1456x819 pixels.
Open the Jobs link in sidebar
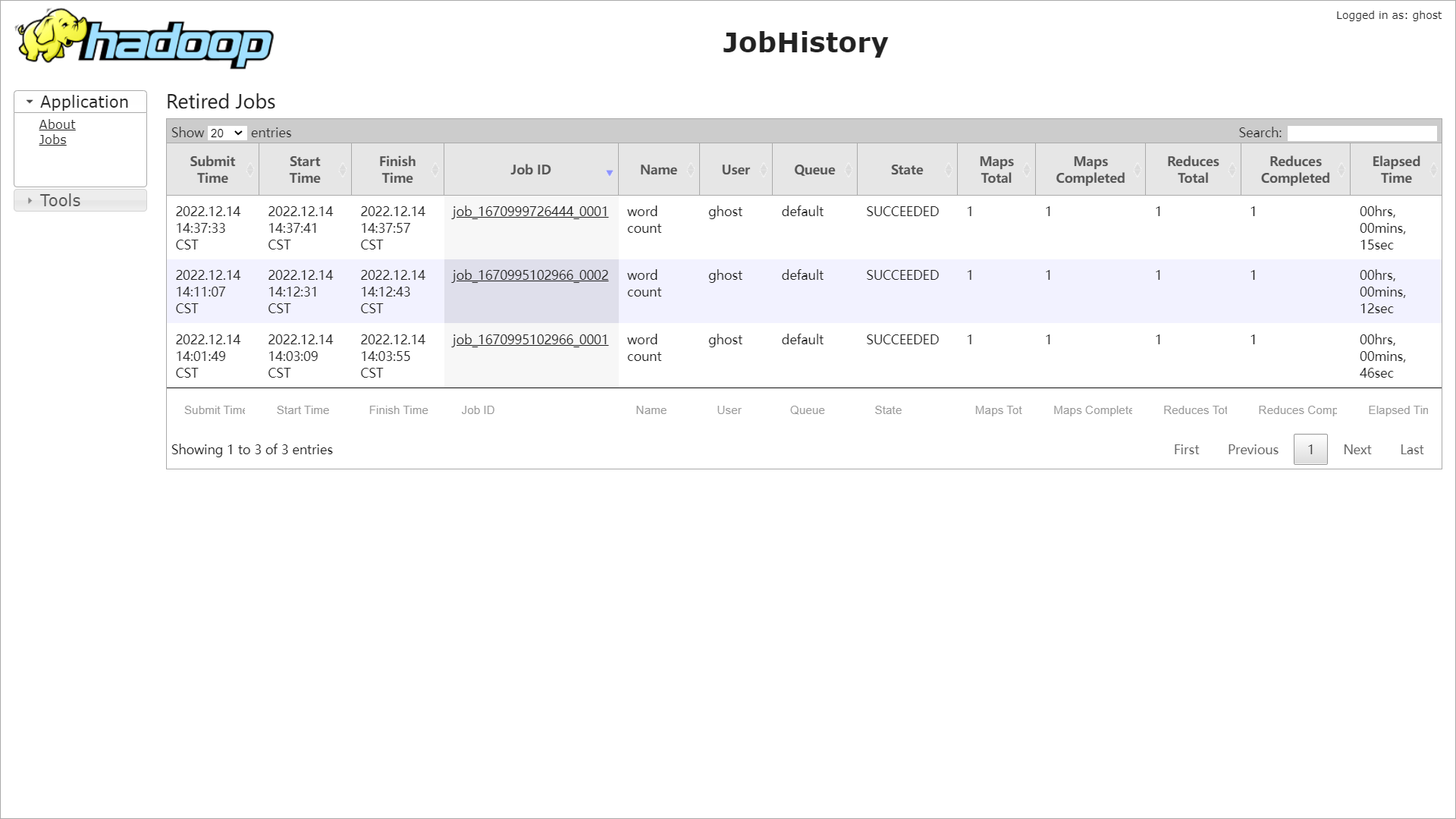coord(52,140)
